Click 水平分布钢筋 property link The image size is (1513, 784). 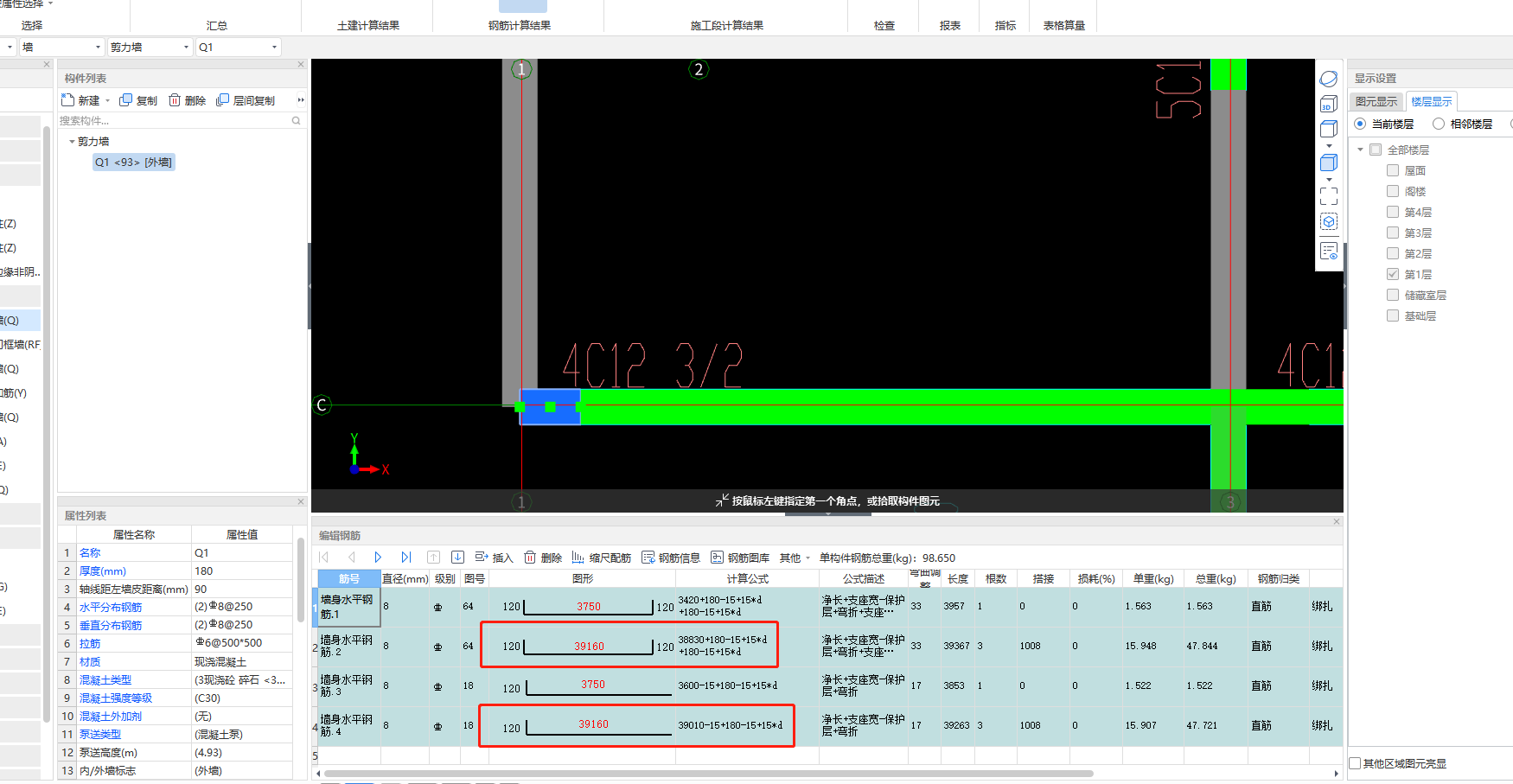[x=111, y=607]
